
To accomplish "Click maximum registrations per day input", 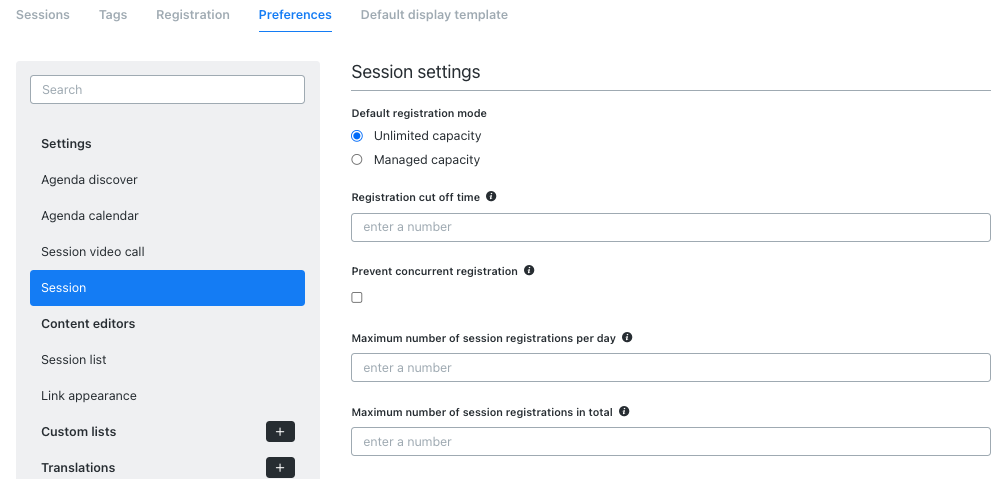I will [671, 368].
